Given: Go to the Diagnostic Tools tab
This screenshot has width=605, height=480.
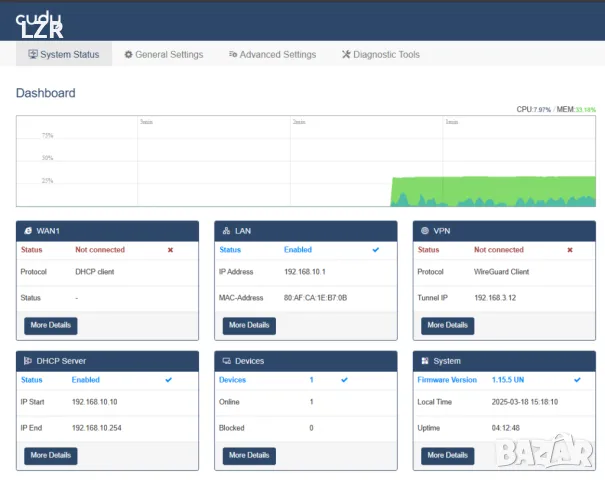Looking at the screenshot, I should (381, 55).
